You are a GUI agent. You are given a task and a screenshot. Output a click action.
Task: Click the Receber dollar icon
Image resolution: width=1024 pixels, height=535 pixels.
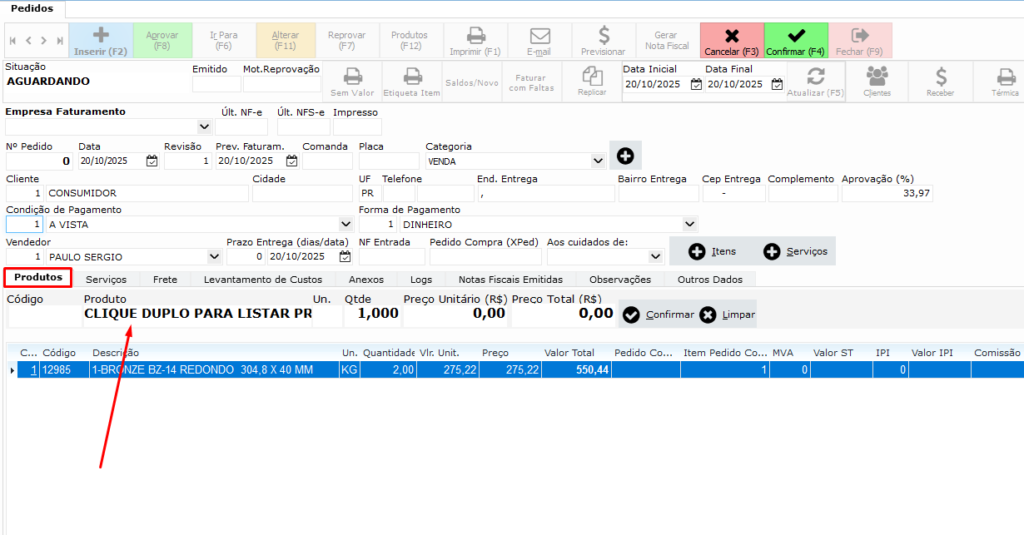pyautogui.click(x=941, y=77)
